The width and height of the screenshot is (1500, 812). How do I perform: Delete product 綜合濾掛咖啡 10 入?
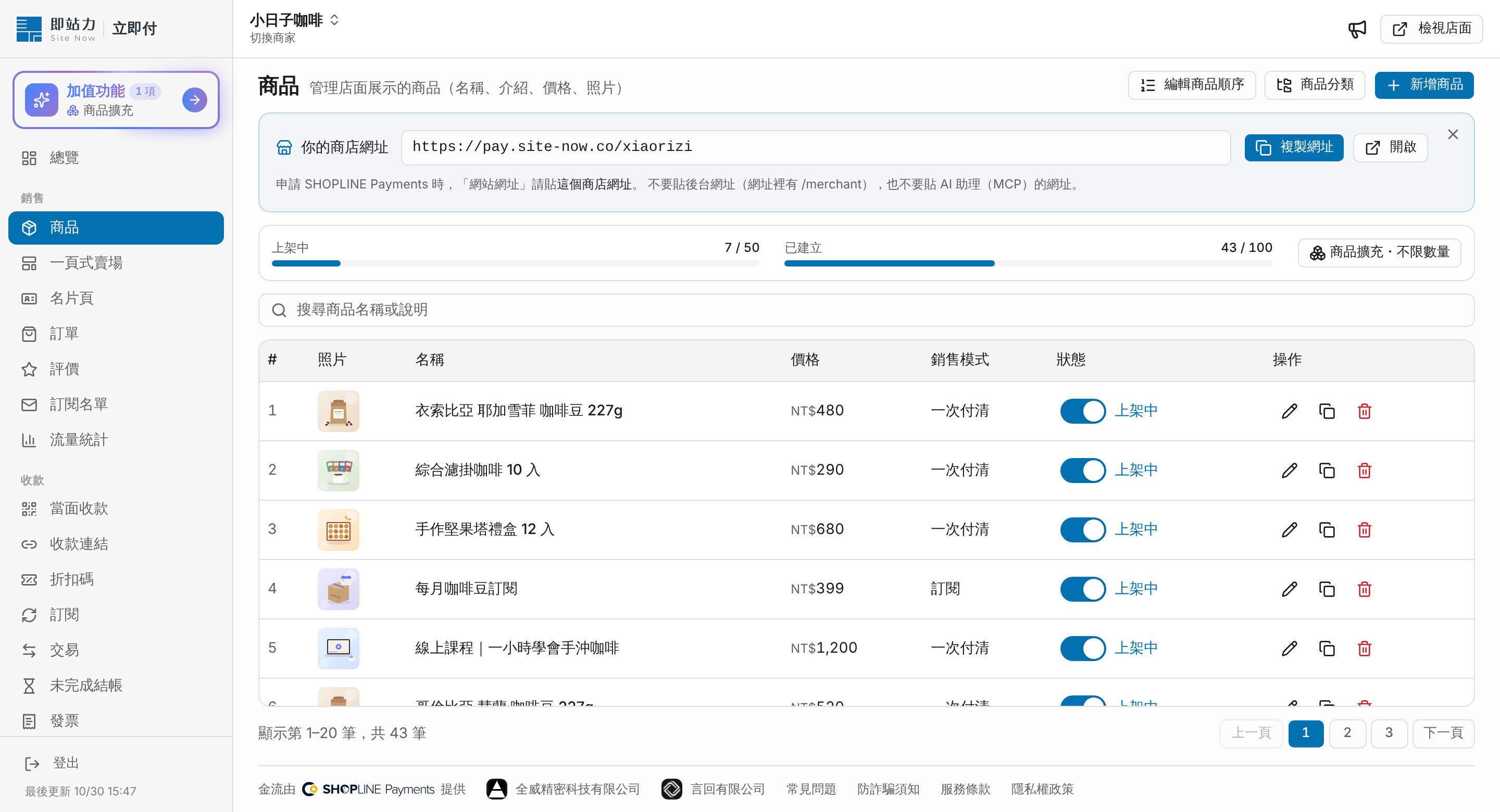1365,471
